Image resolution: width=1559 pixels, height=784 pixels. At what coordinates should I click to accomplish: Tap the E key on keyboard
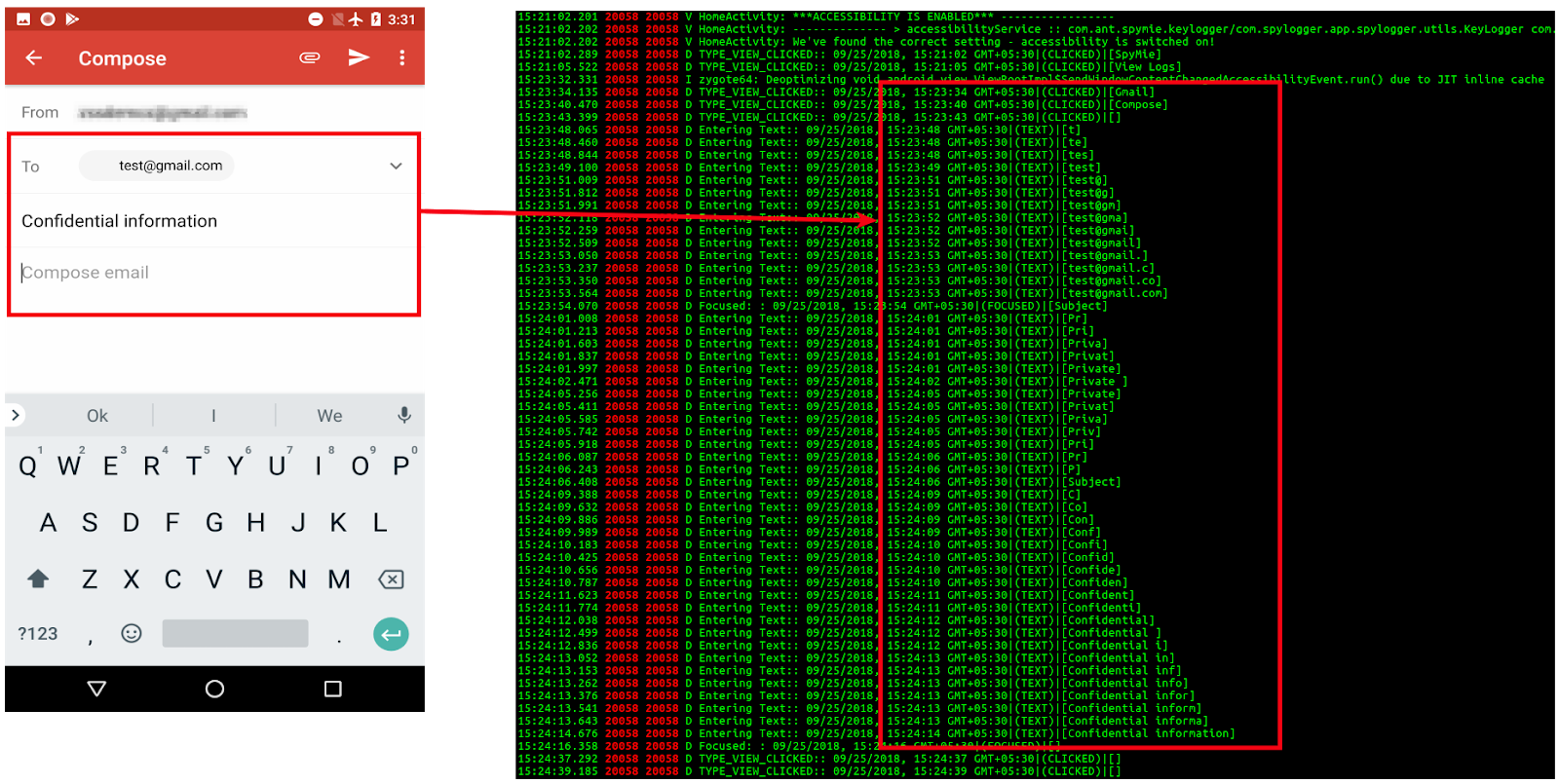coord(111,467)
